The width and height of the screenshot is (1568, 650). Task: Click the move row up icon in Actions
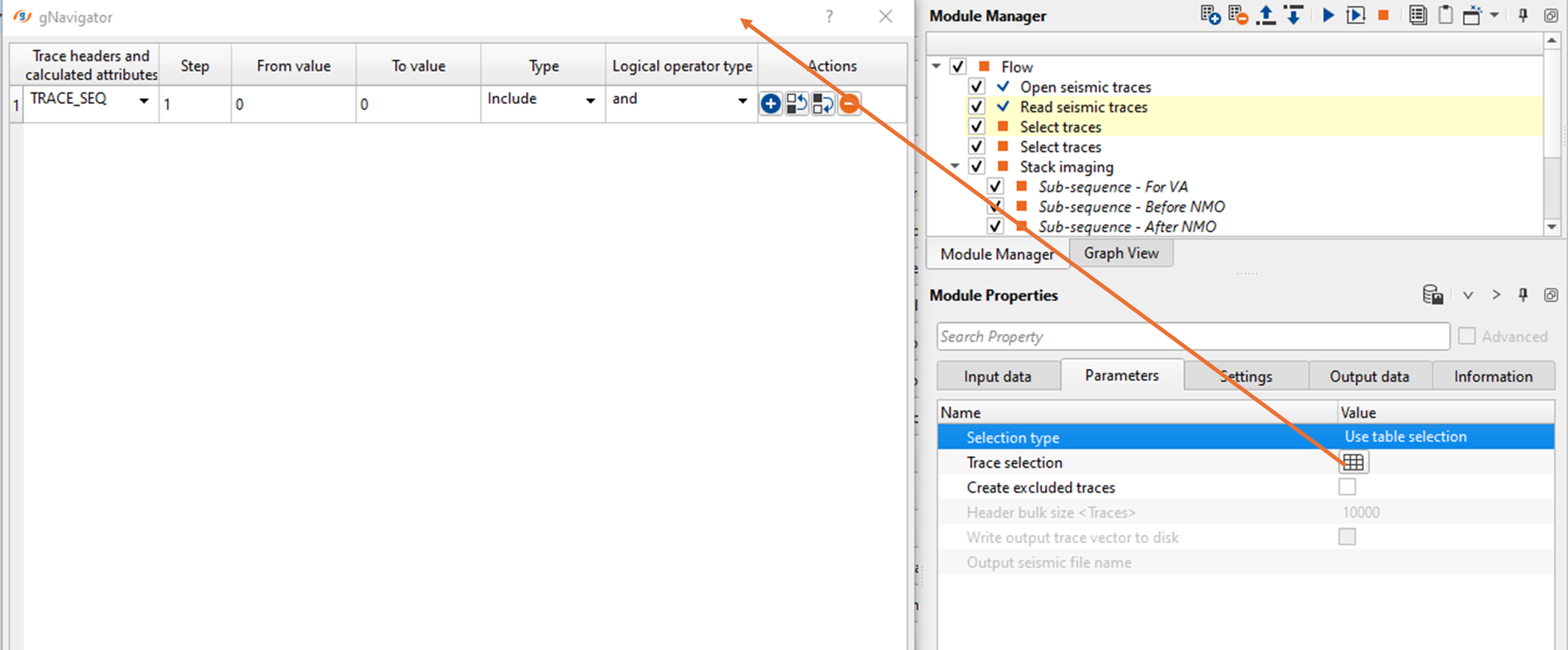click(797, 104)
